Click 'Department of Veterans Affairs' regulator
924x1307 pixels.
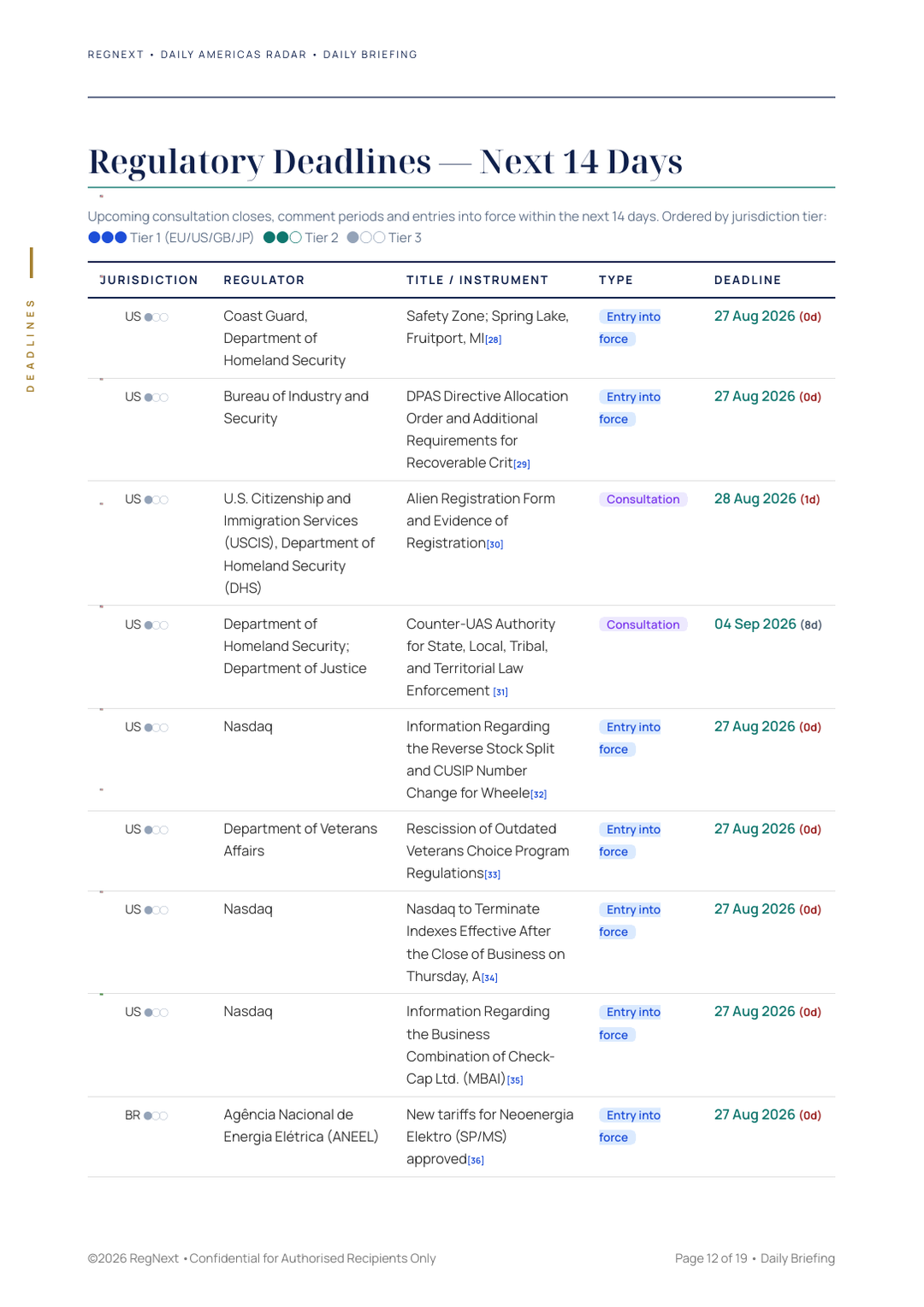(300, 841)
